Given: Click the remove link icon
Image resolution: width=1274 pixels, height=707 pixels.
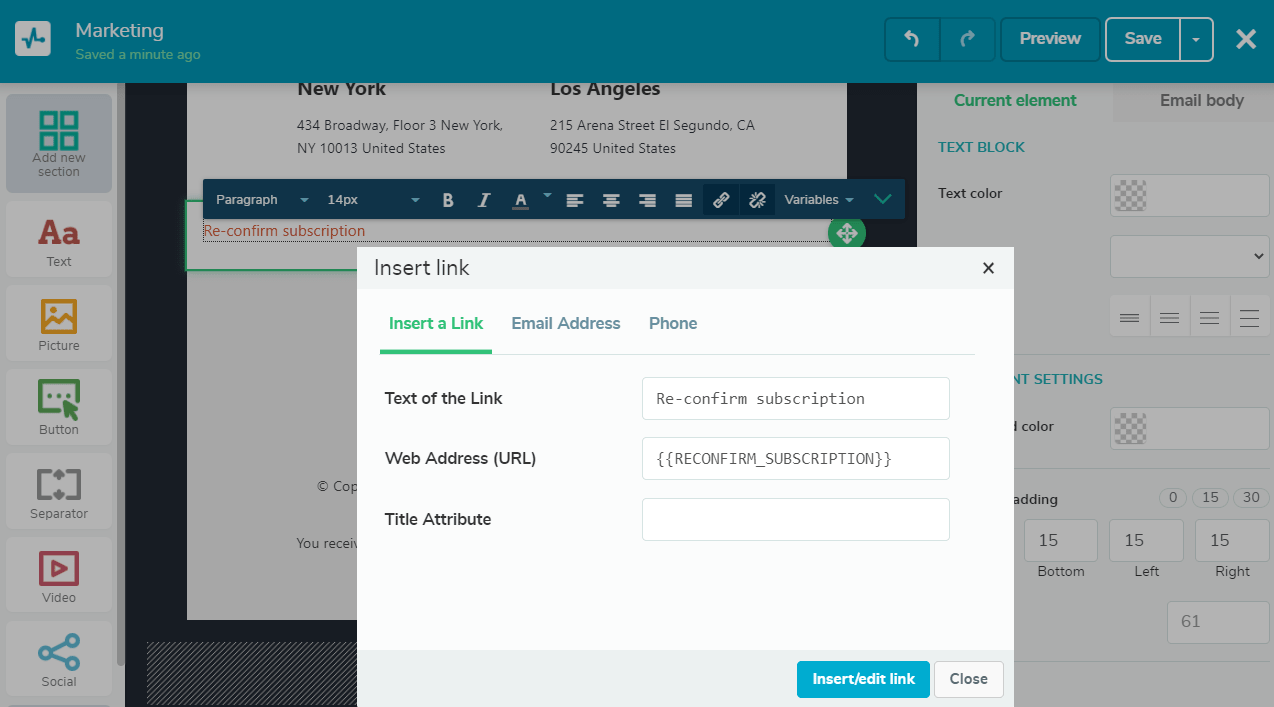Looking at the screenshot, I should click(757, 200).
